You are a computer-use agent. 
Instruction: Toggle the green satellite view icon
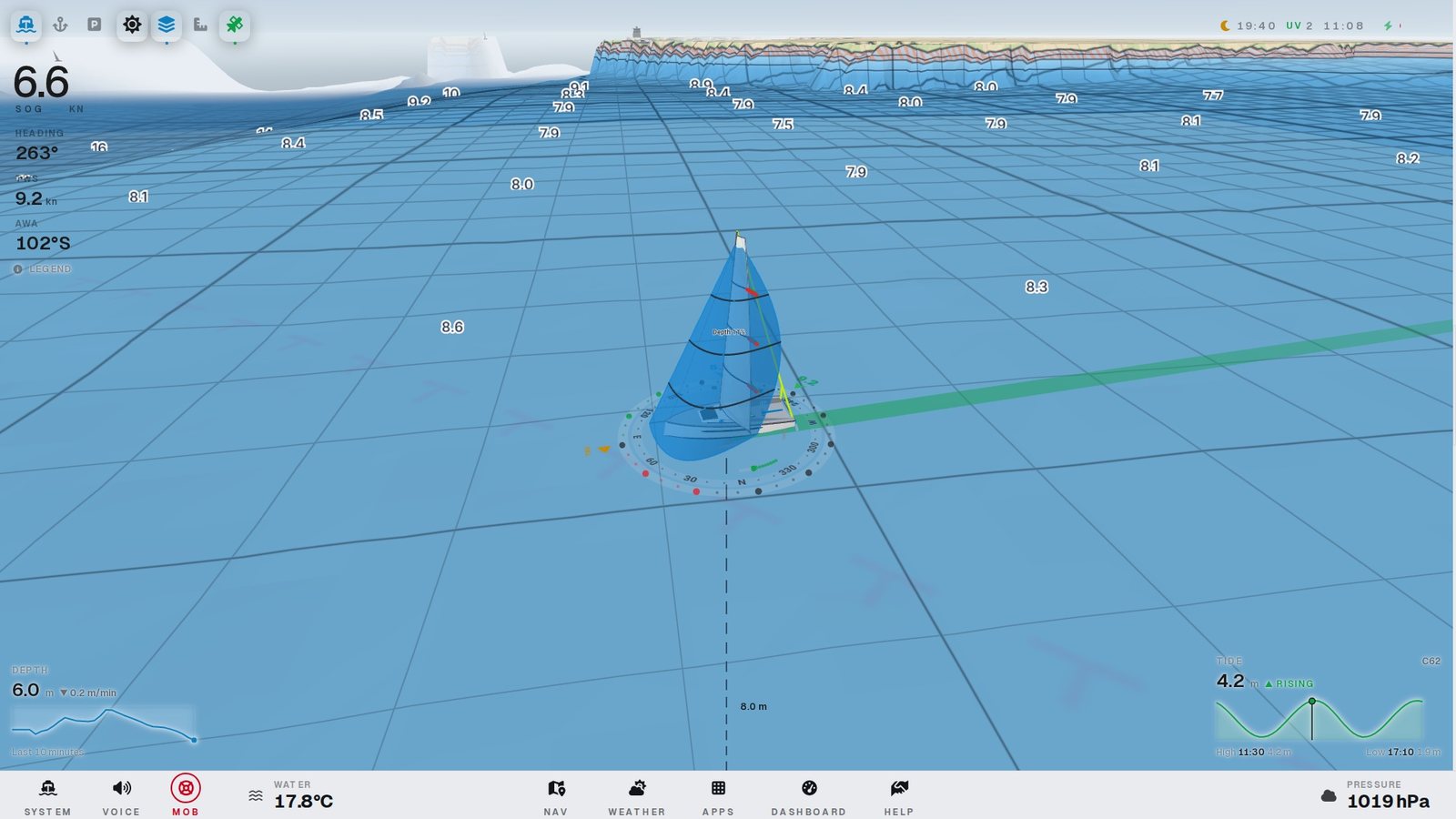(235, 25)
